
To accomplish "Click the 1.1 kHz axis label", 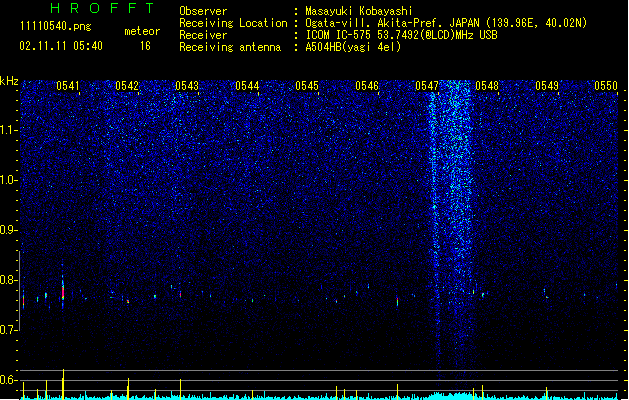I will 9,130.
